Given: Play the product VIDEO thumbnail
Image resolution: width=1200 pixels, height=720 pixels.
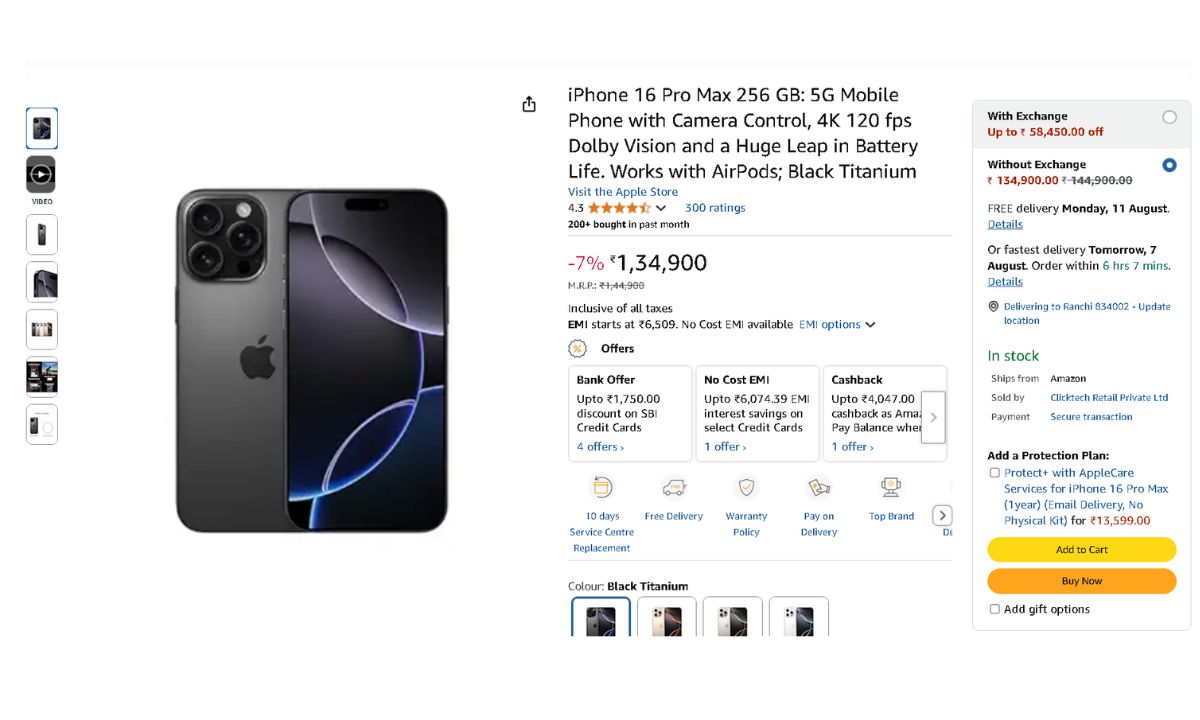Looking at the screenshot, I should (x=41, y=175).
